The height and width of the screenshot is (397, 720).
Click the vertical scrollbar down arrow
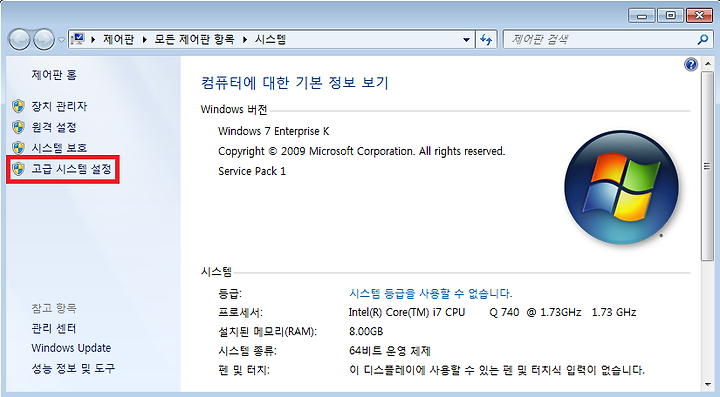[707, 384]
